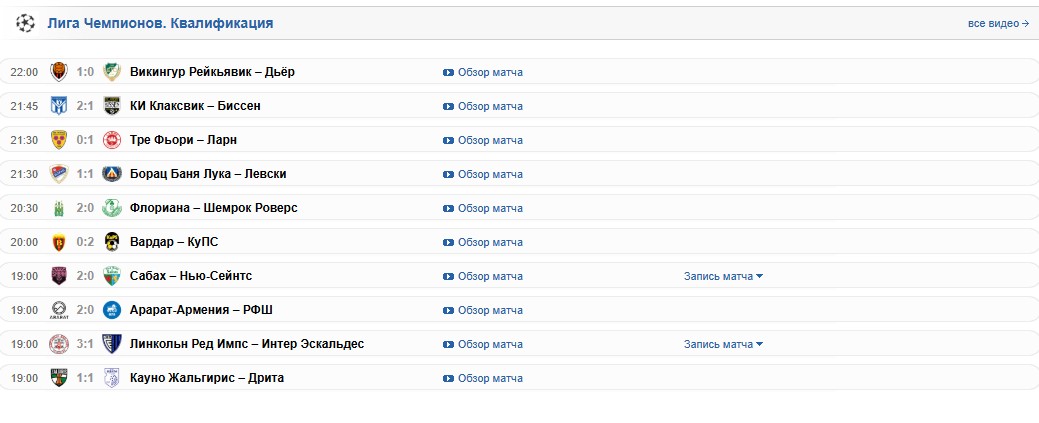1039x423 pixels.
Task: Open the все видео link
Action: pyautogui.click(x=998, y=23)
